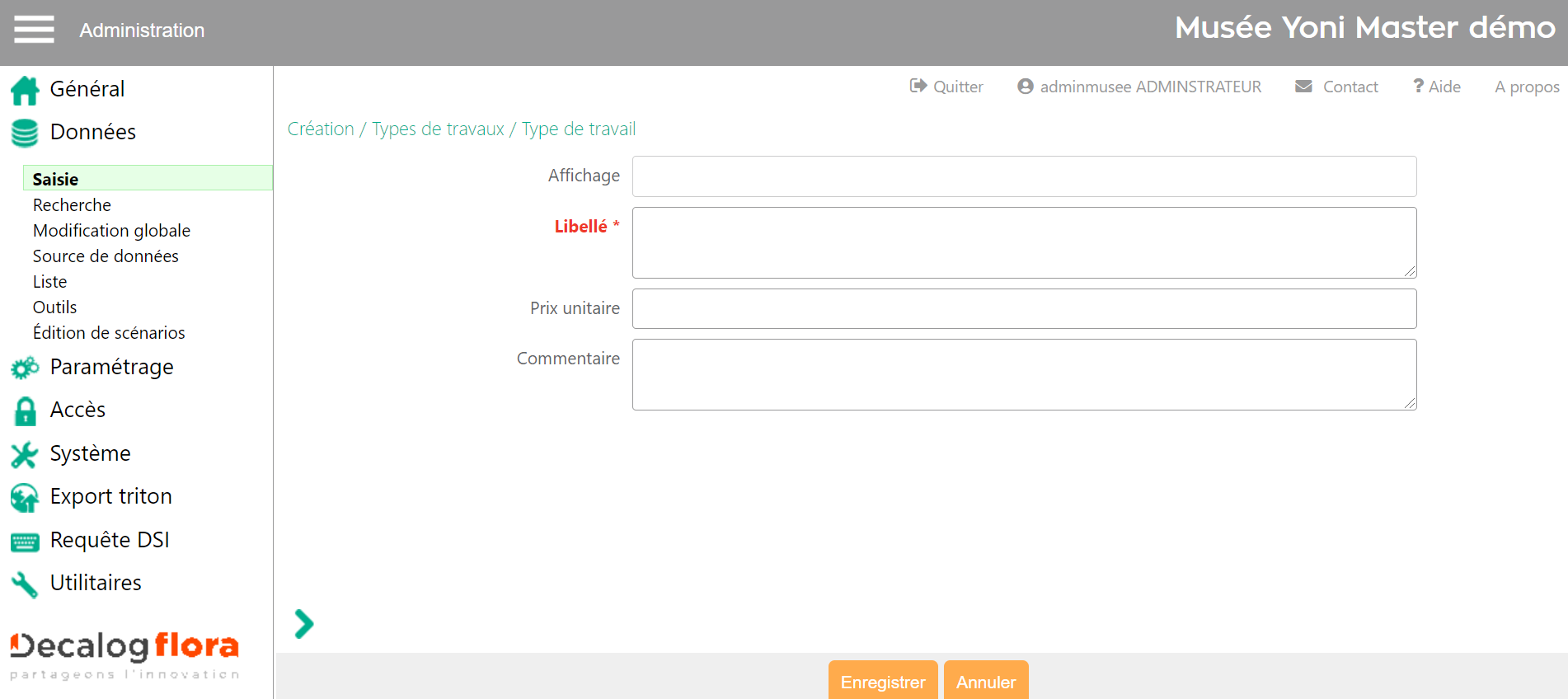Open the hamburger menu icon

pos(34,30)
